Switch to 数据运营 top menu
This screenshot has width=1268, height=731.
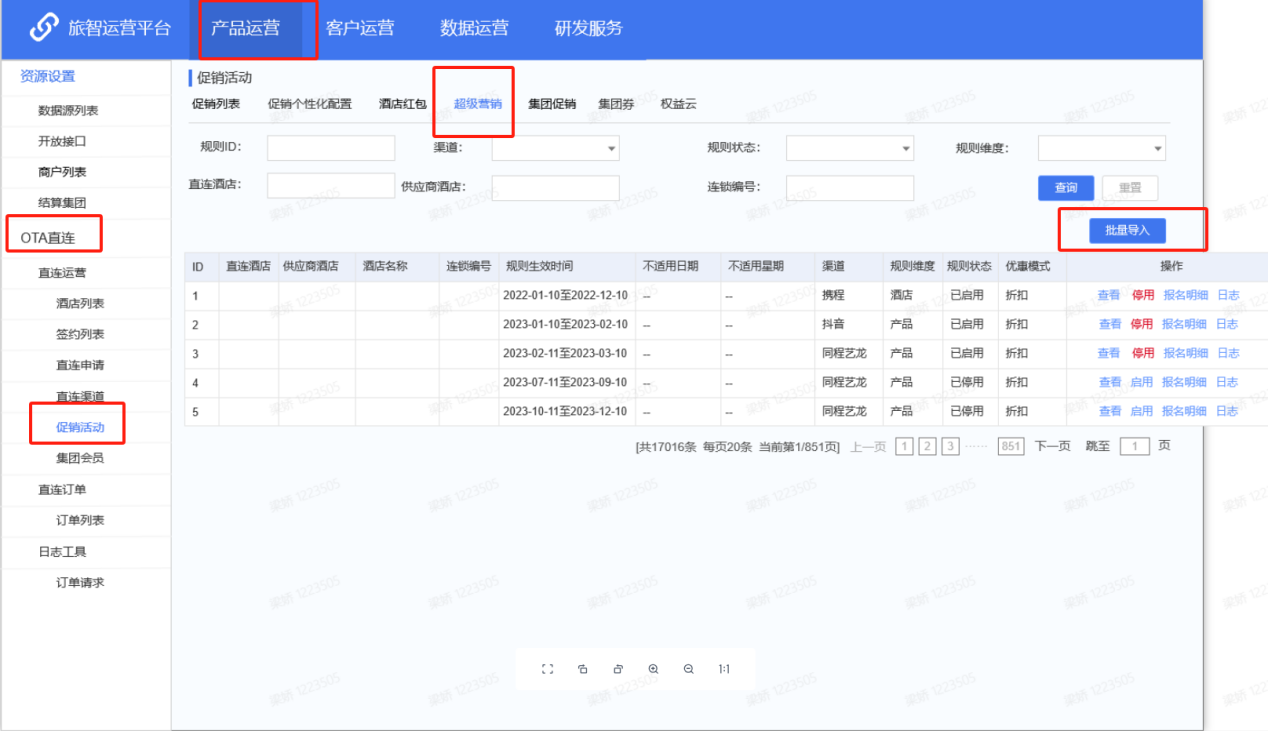click(474, 28)
